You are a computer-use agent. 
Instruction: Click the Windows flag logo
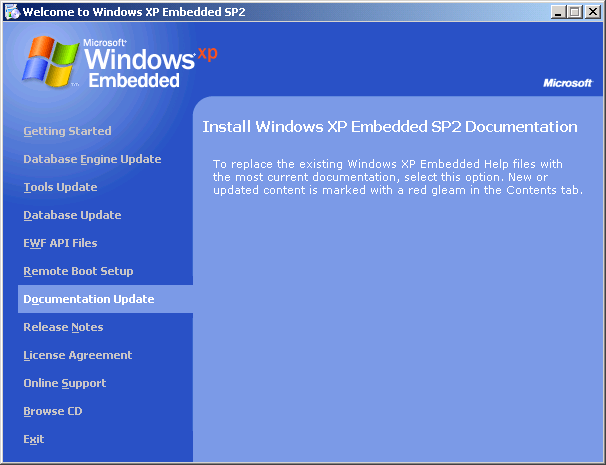(50, 61)
